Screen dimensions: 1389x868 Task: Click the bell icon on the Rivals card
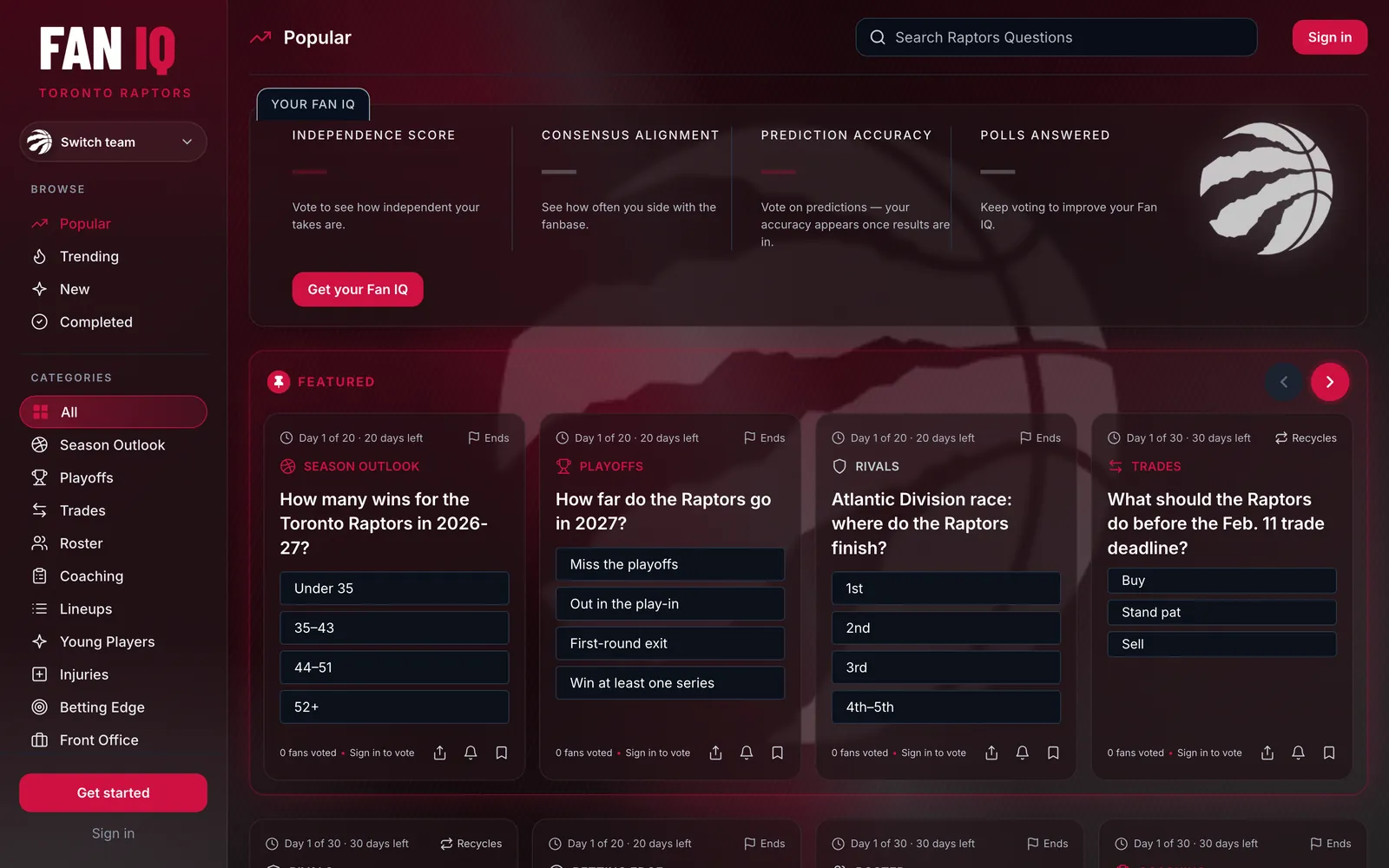point(1023,753)
